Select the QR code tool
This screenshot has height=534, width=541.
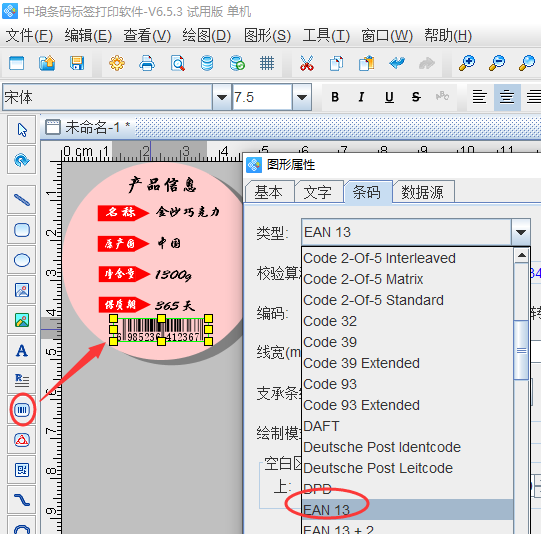22,470
